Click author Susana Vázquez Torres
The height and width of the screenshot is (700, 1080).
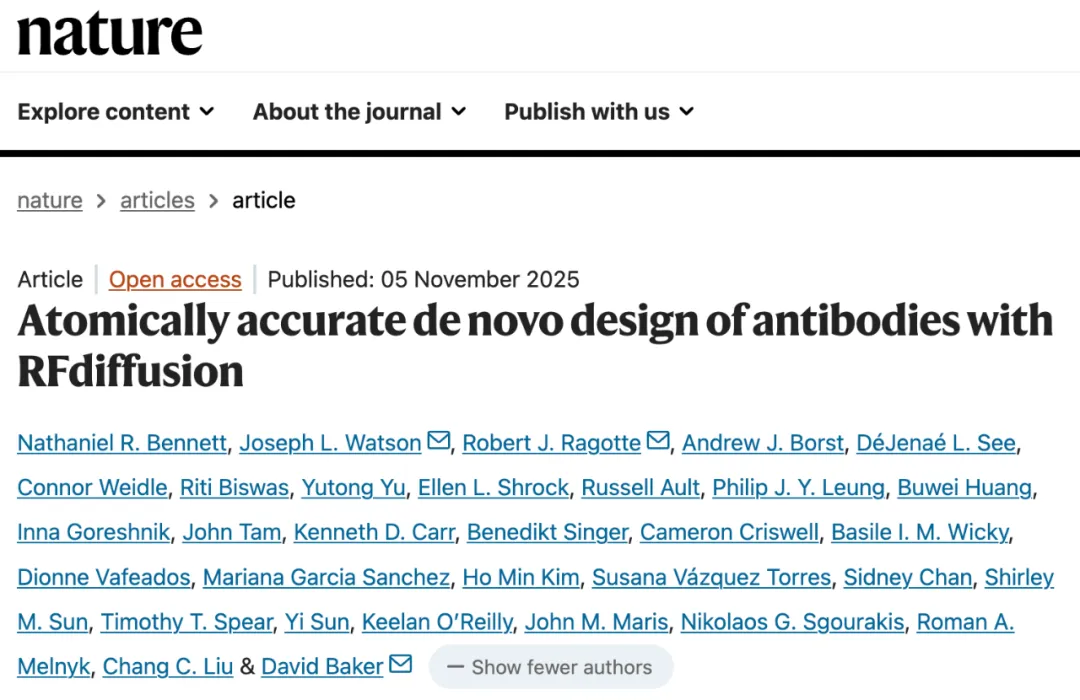tap(711, 577)
